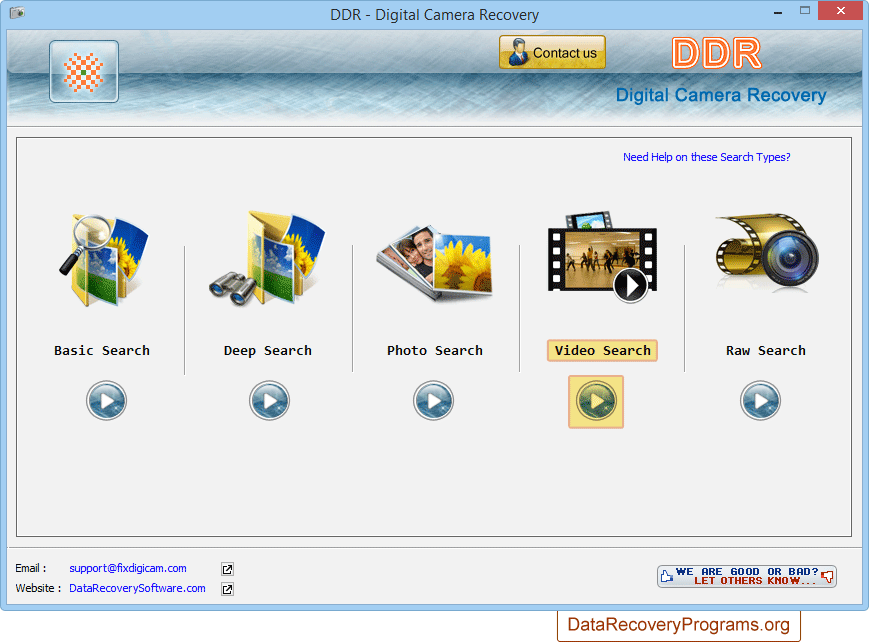Select the Deep Search label

pos(268,351)
